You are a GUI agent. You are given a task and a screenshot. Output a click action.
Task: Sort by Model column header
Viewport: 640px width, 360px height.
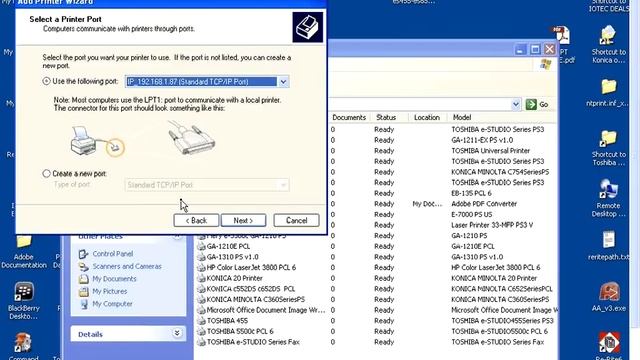click(462, 118)
